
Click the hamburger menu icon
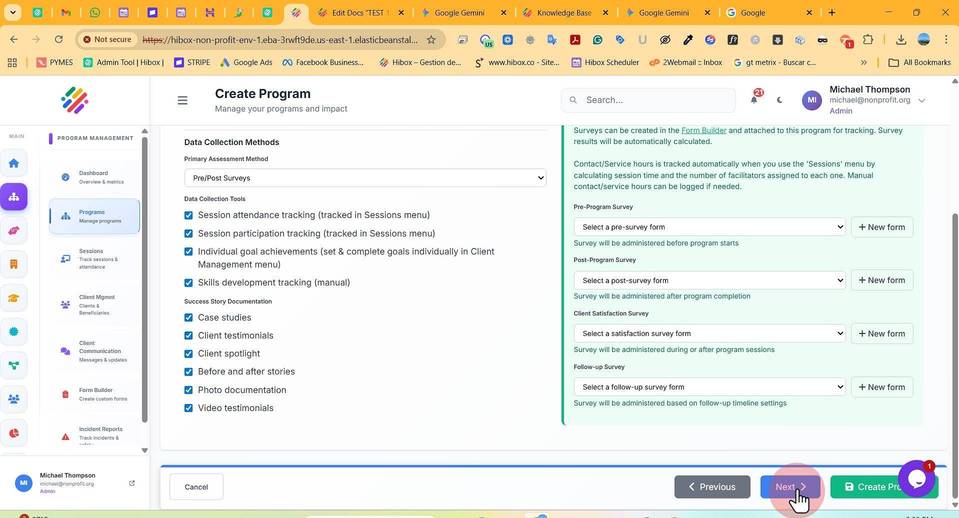tap(182, 100)
